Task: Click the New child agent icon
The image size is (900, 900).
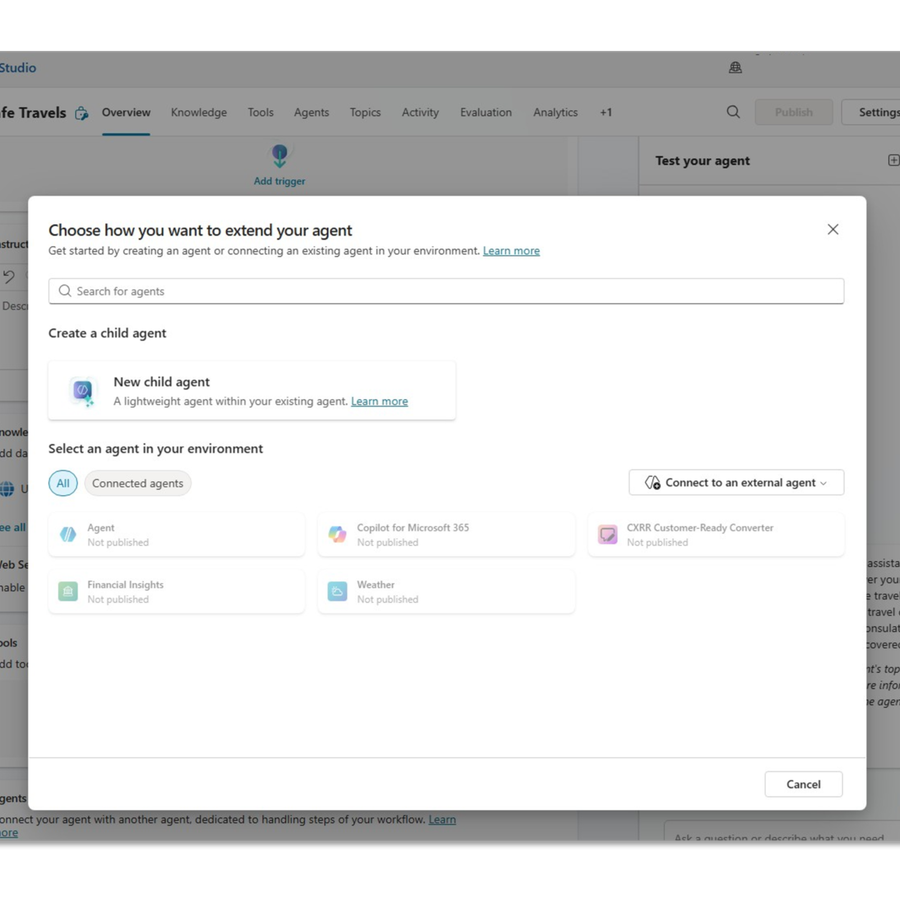Action: click(x=83, y=391)
